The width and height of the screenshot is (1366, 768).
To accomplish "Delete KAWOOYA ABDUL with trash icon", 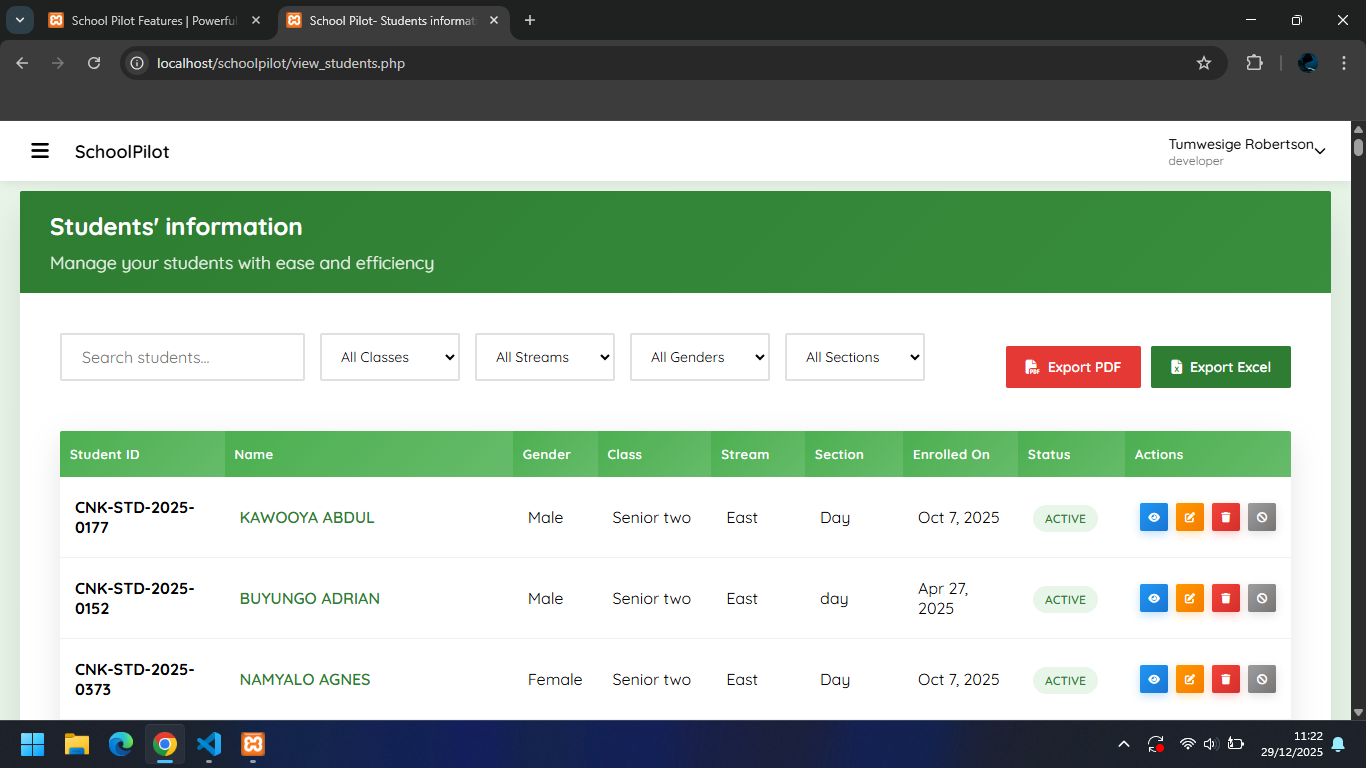I will tap(1225, 517).
